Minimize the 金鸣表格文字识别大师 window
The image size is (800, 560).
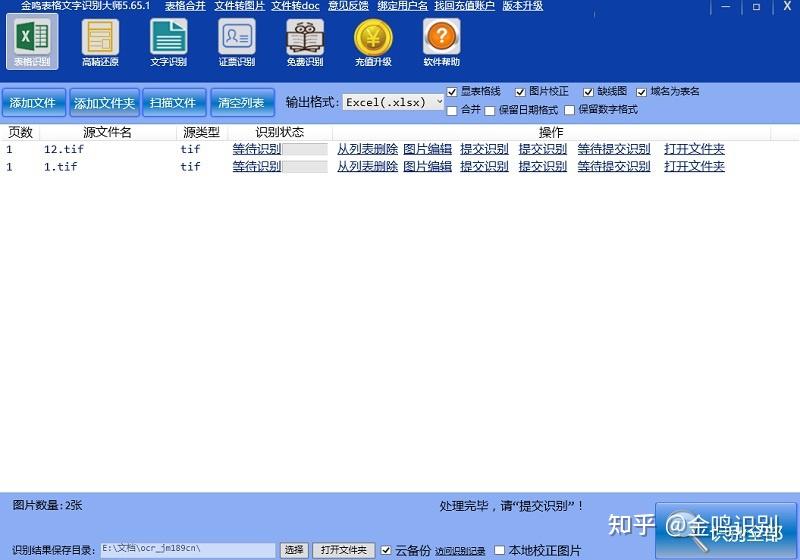point(726,7)
